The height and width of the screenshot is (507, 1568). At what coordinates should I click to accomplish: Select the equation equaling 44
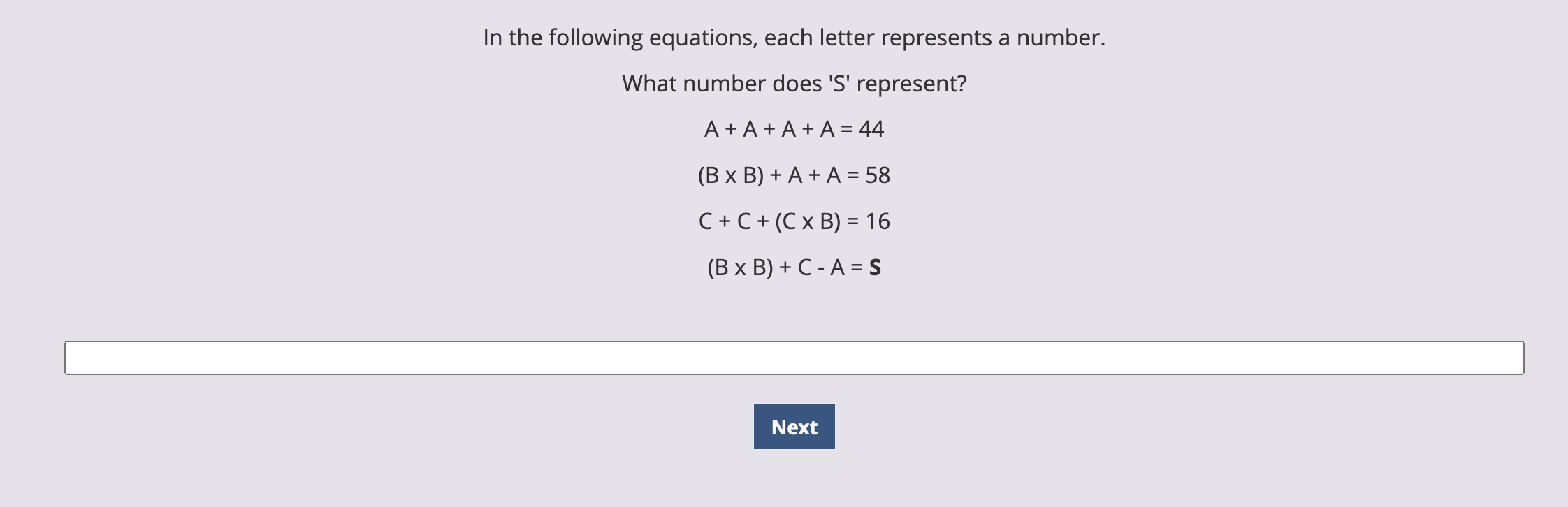(x=794, y=129)
